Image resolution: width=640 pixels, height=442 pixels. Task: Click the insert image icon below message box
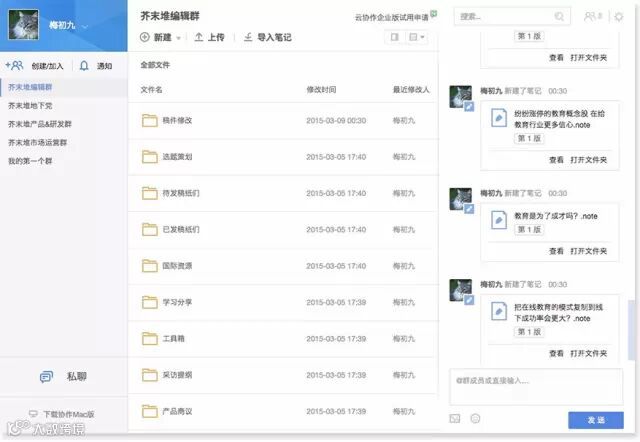[x=455, y=418]
